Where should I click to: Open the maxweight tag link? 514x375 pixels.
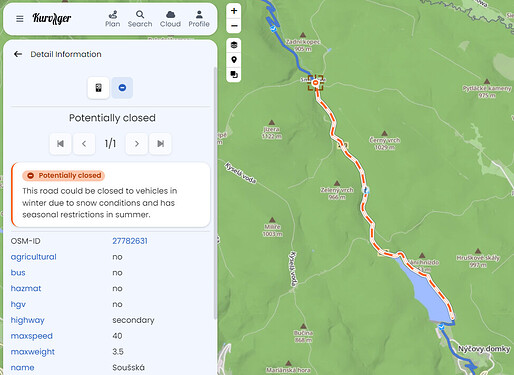click(x=33, y=352)
